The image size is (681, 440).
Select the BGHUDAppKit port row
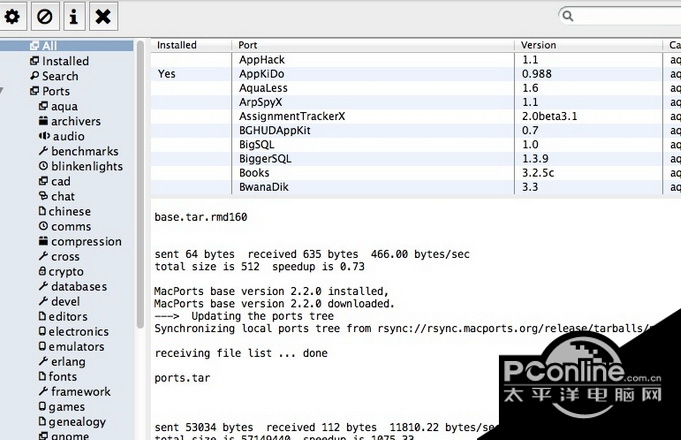point(416,130)
